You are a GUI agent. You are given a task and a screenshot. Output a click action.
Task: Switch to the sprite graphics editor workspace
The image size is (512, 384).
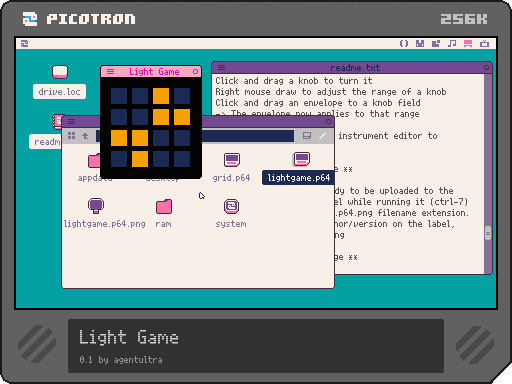pos(420,43)
